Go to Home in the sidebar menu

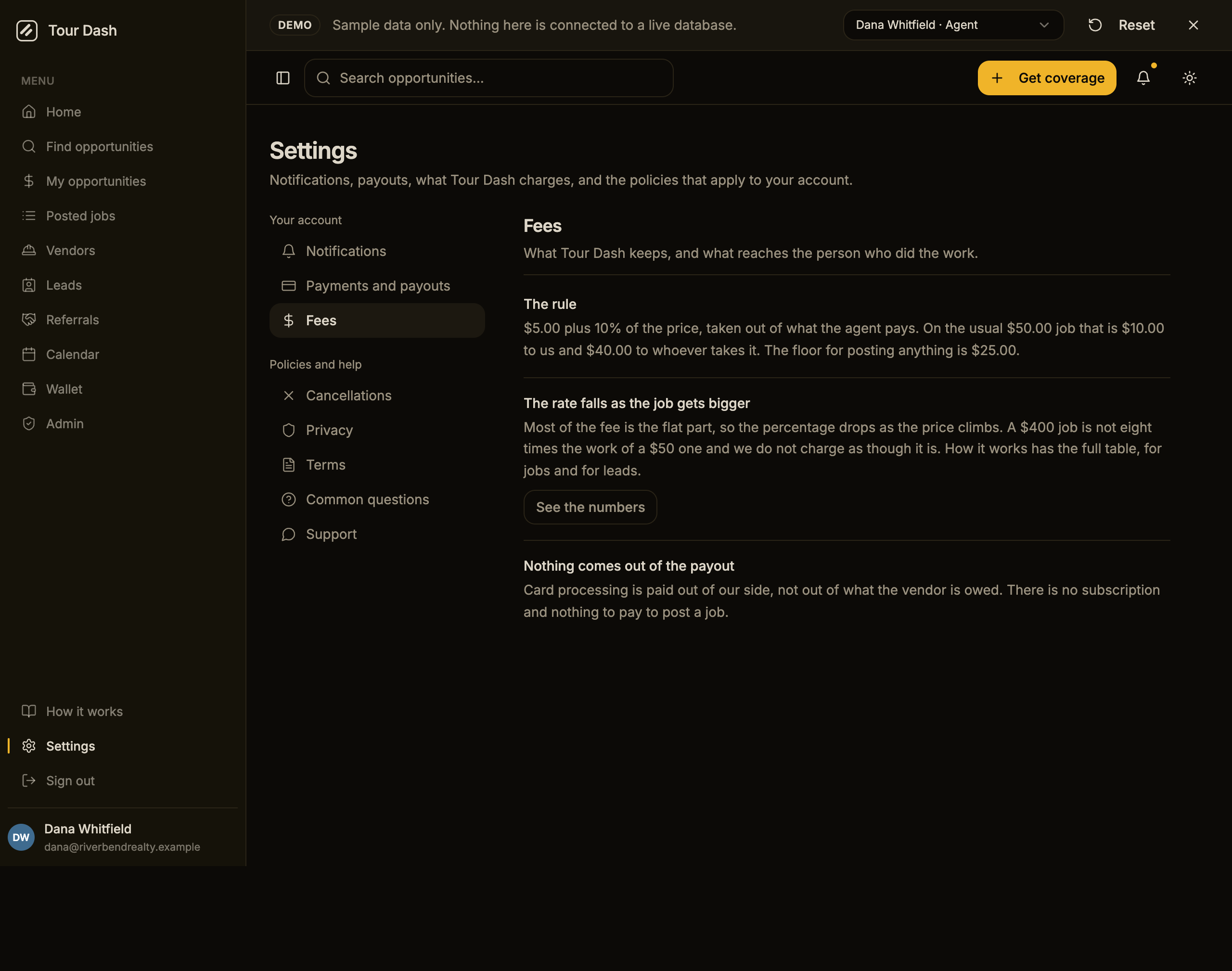click(122, 112)
